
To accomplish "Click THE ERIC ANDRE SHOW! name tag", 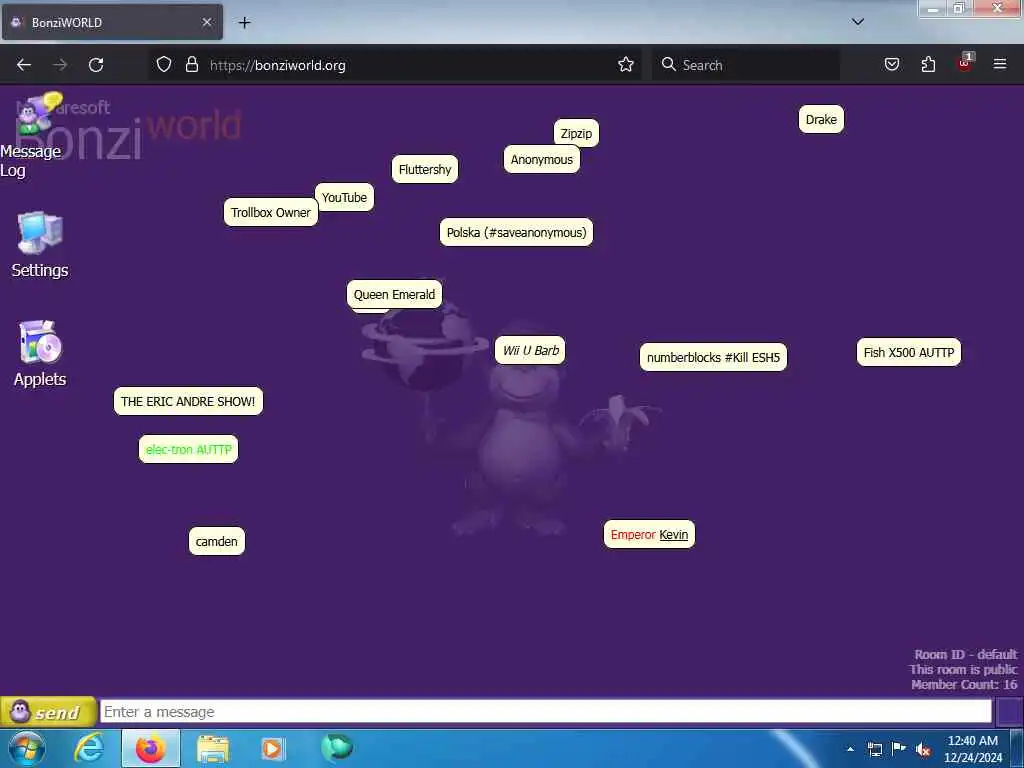I will 188,401.
